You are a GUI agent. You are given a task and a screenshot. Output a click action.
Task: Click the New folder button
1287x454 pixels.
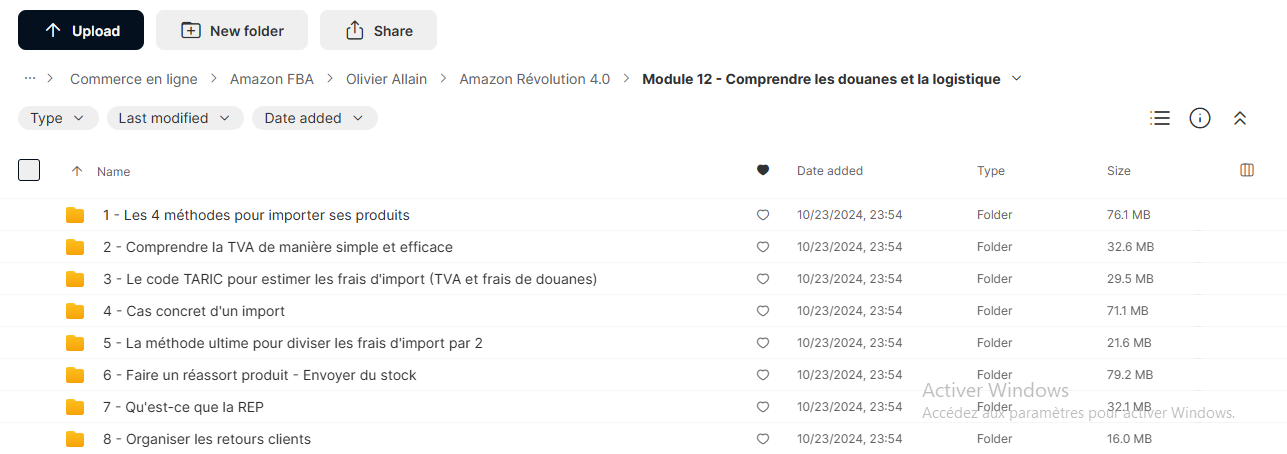click(232, 30)
